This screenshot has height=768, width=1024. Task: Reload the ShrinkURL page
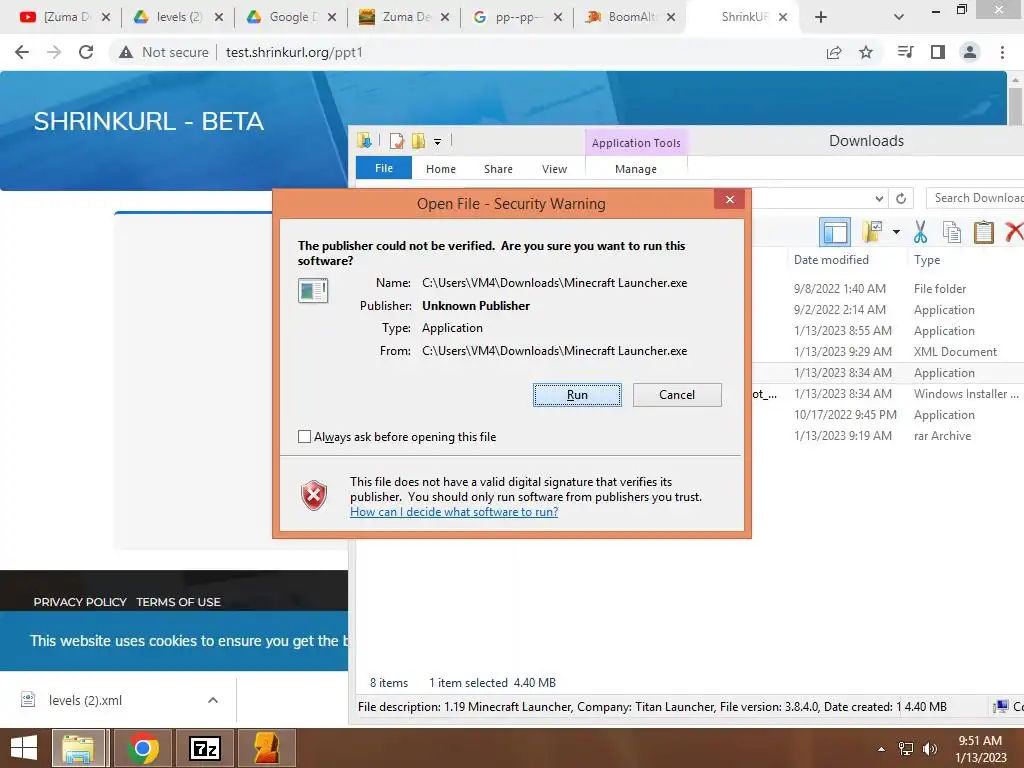(x=86, y=52)
